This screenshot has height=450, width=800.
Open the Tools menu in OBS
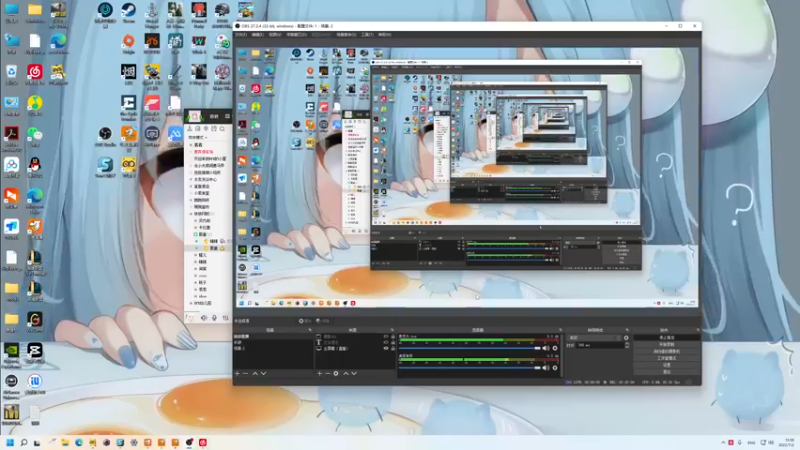367,35
